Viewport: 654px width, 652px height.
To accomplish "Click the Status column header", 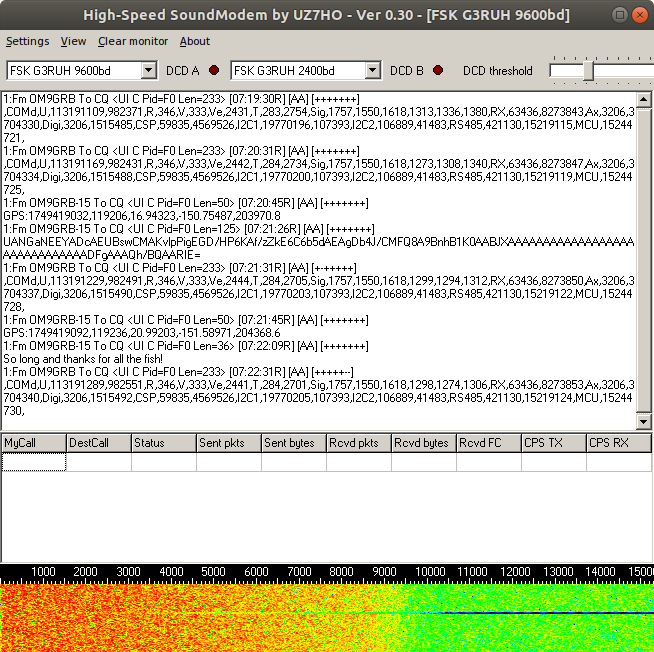I will (x=163, y=443).
